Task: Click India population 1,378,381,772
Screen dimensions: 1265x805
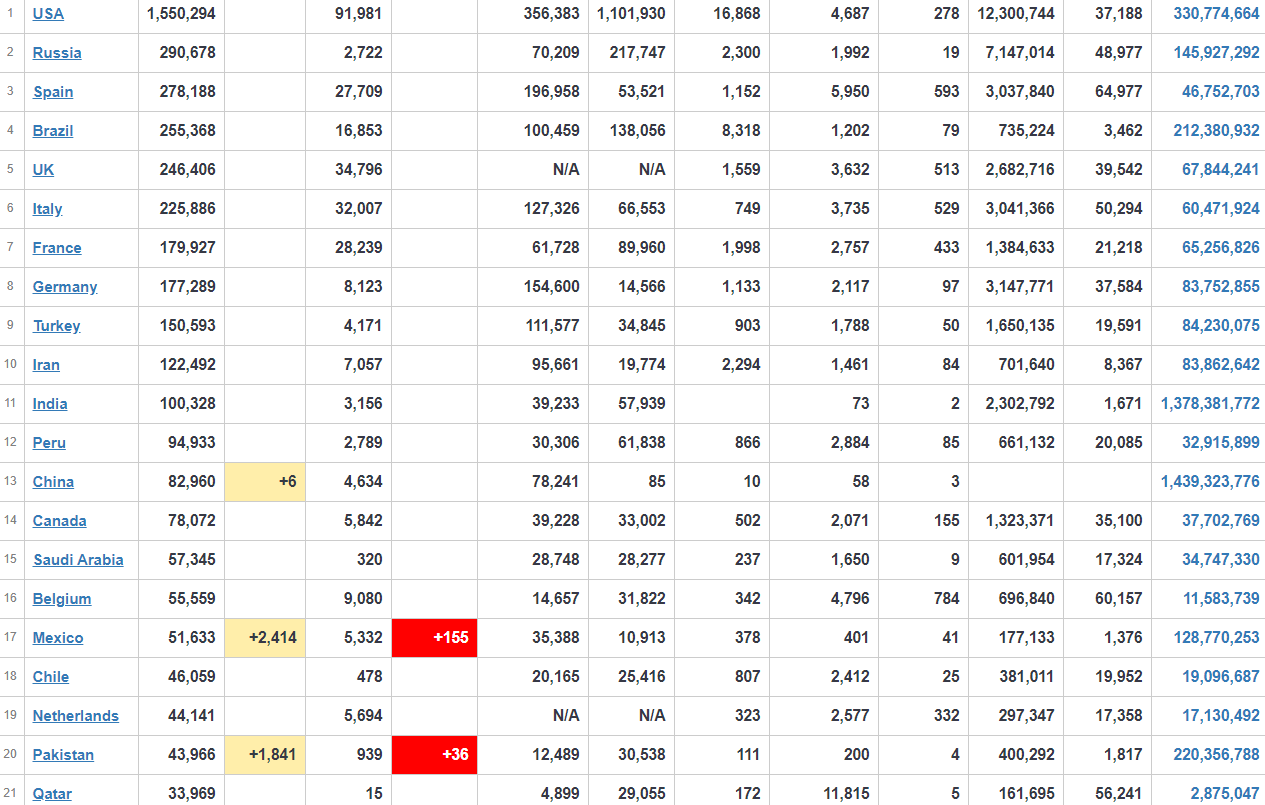Action: coord(1210,404)
